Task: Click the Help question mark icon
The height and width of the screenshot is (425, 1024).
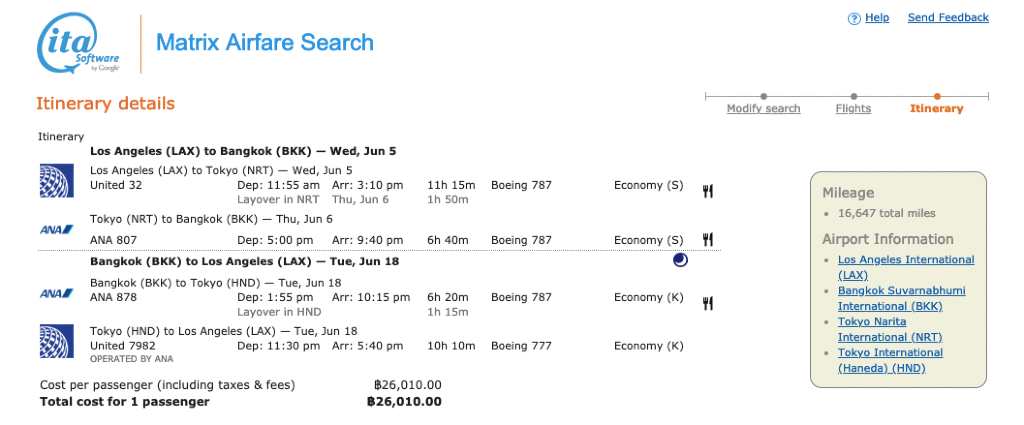Action: click(854, 19)
